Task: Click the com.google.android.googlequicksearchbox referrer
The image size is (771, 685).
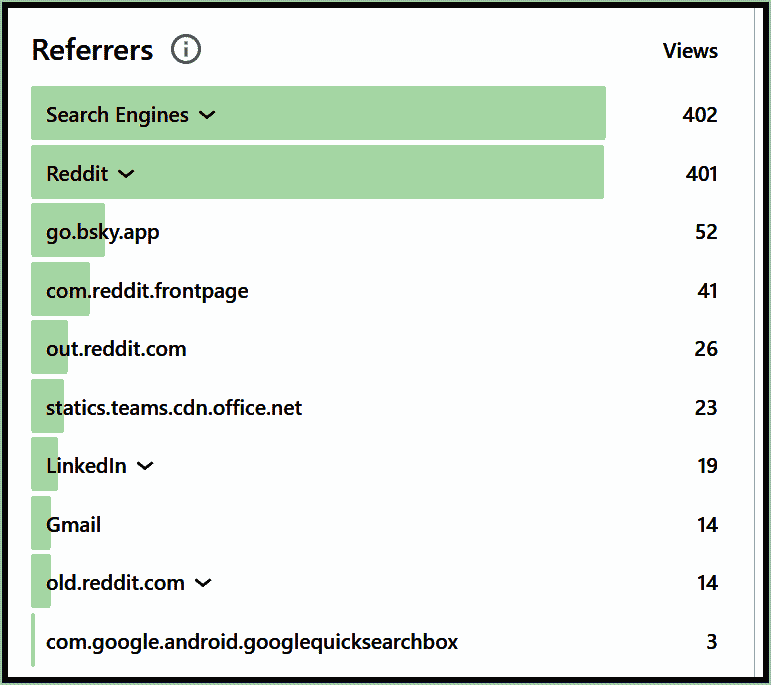Action: pos(252,642)
